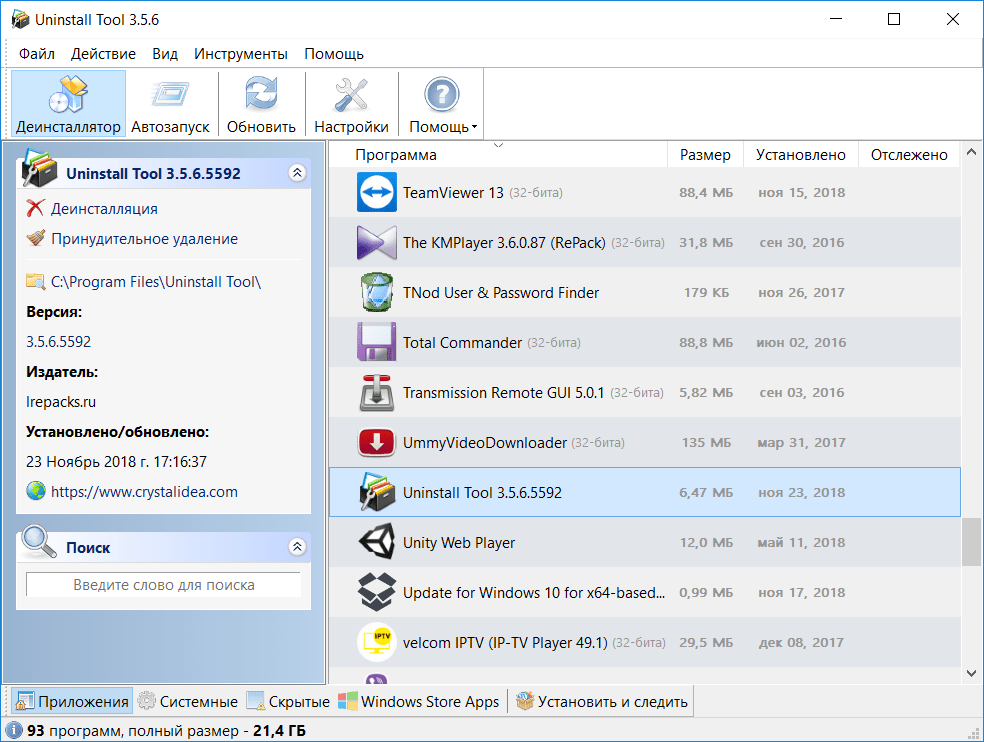The width and height of the screenshot is (984, 742).
Task: Select the UmmyVideoDownloader entry
Action: click(484, 443)
